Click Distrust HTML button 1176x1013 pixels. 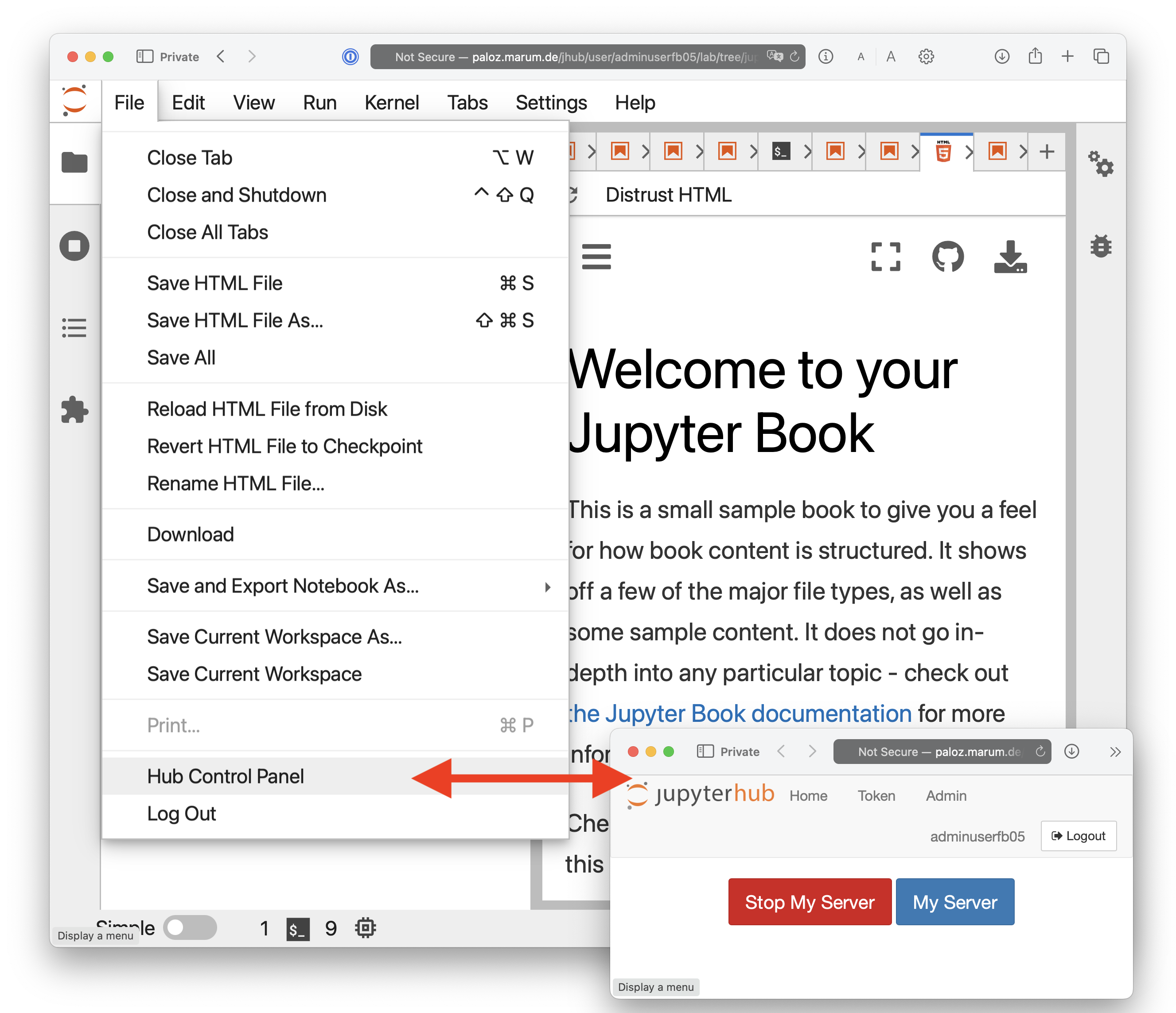(x=669, y=195)
